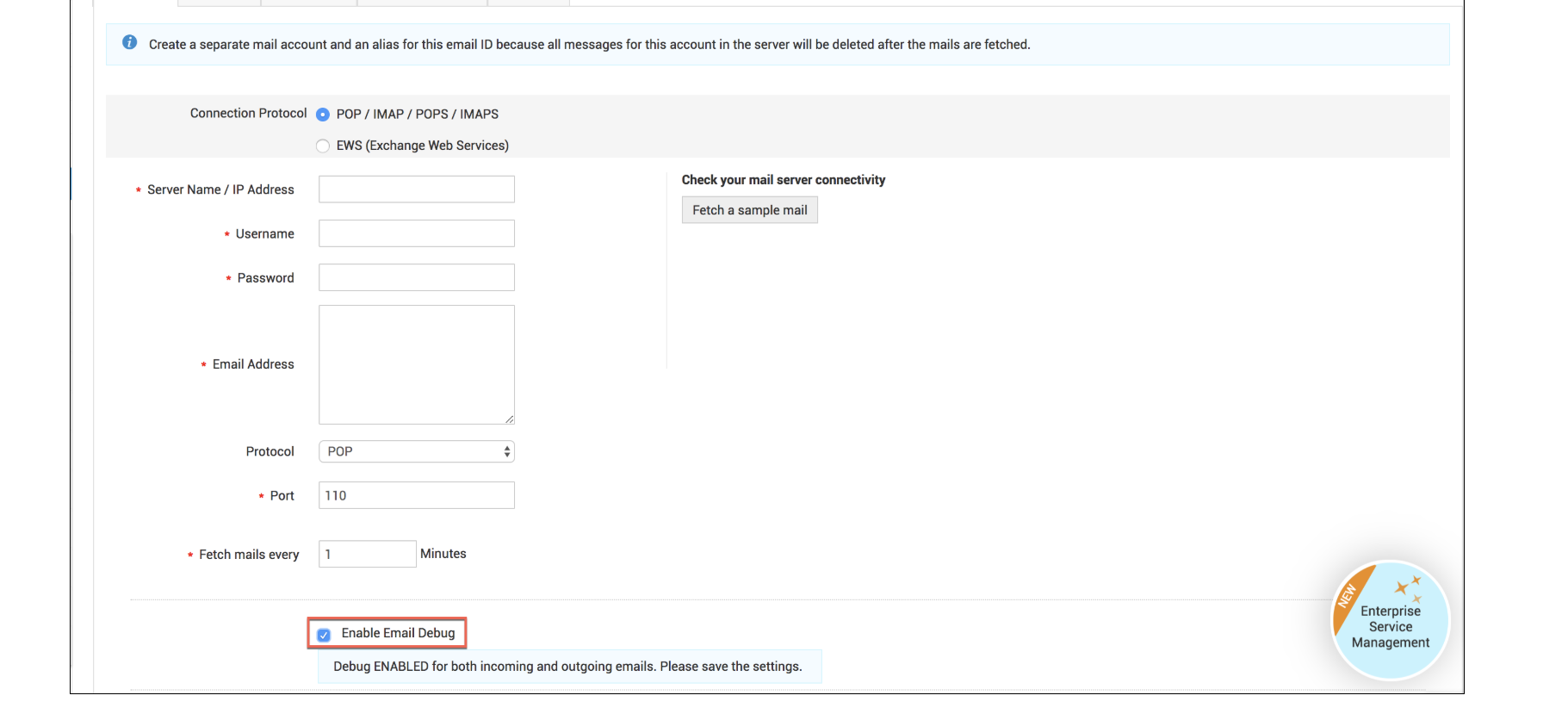1568x714 pixels.
Task: Focus the Server Name / IP Address field
Action: pyautogui.click(x=417, y=189)
